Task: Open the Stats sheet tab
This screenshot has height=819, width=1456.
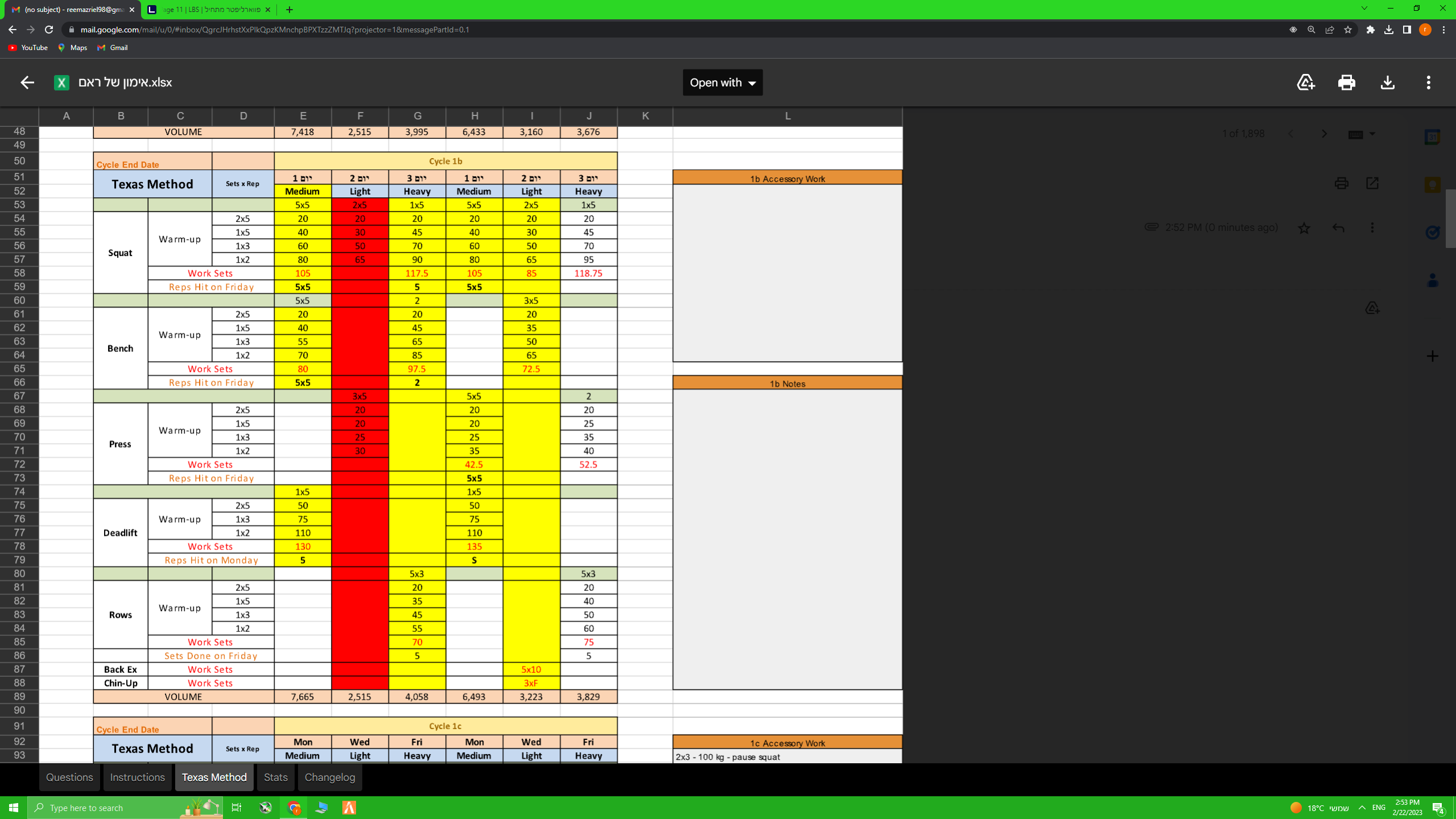Action: pyautogui.click(x=276, y=777)
